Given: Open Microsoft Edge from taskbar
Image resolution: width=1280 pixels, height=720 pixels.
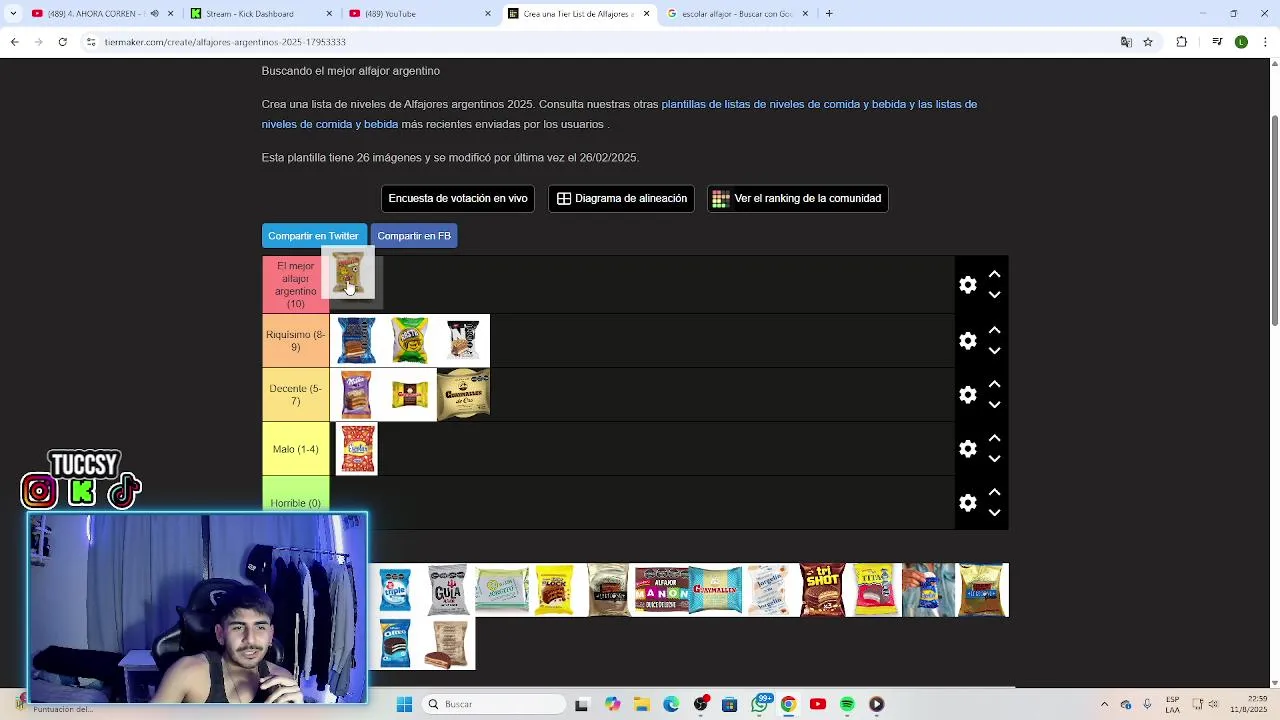Looking at the screenshot, I should pos(671,704).
